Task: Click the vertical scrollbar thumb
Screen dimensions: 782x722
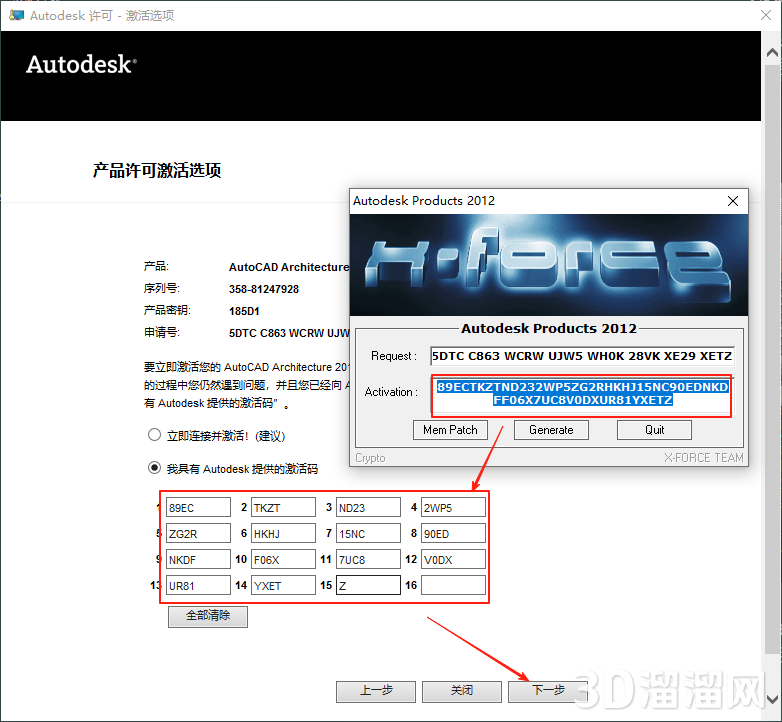Action: coord(772,359)
